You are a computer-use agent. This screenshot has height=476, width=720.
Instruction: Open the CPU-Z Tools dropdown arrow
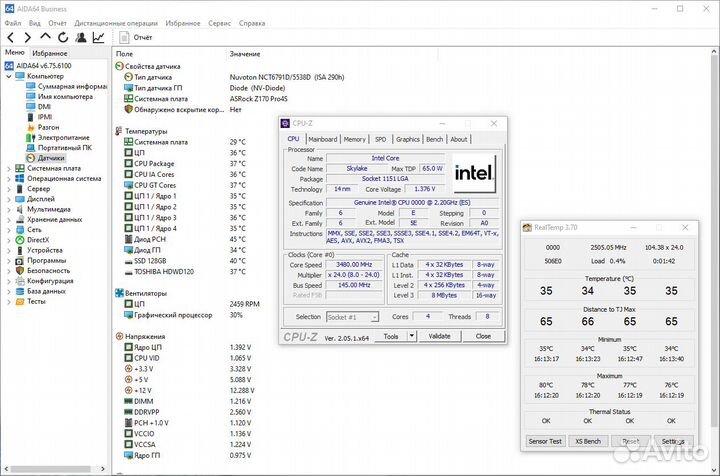[412, 336]
